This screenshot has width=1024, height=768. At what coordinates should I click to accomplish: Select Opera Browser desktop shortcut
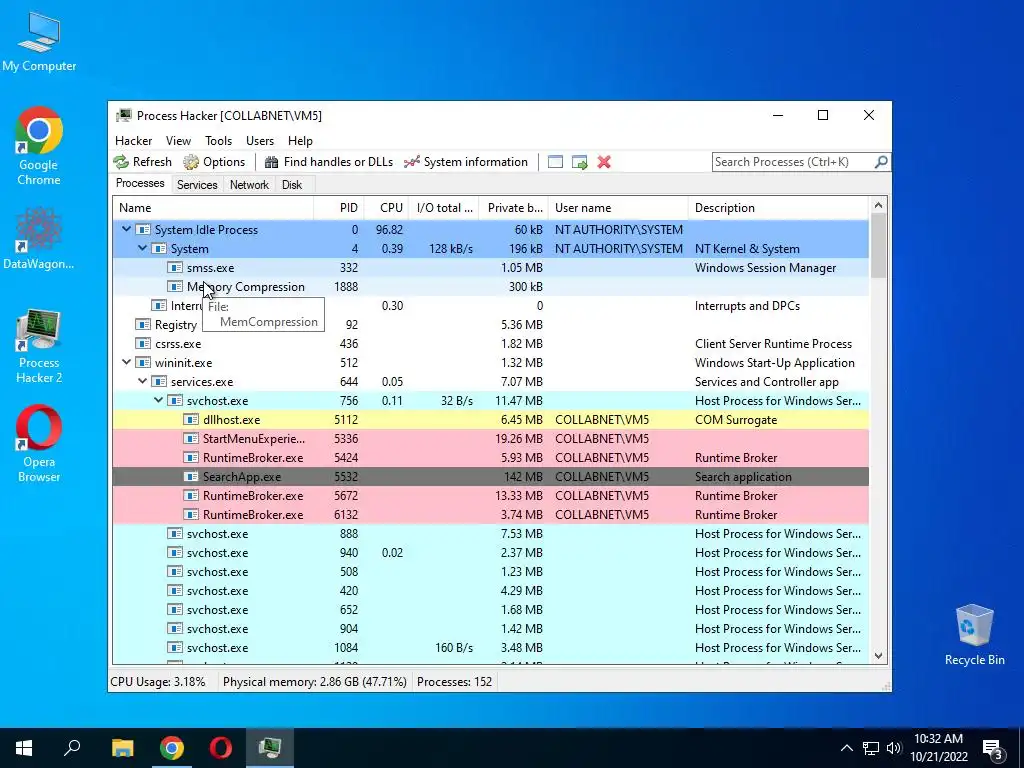coord(39,444)
